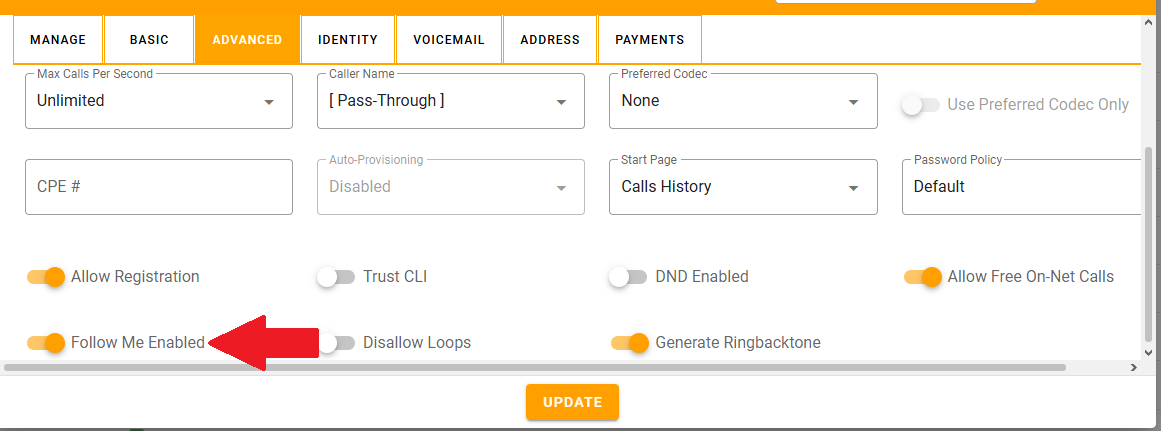
Task: Expand the Caller Name Pass-Through dropdown
Action: coord(451,101)
